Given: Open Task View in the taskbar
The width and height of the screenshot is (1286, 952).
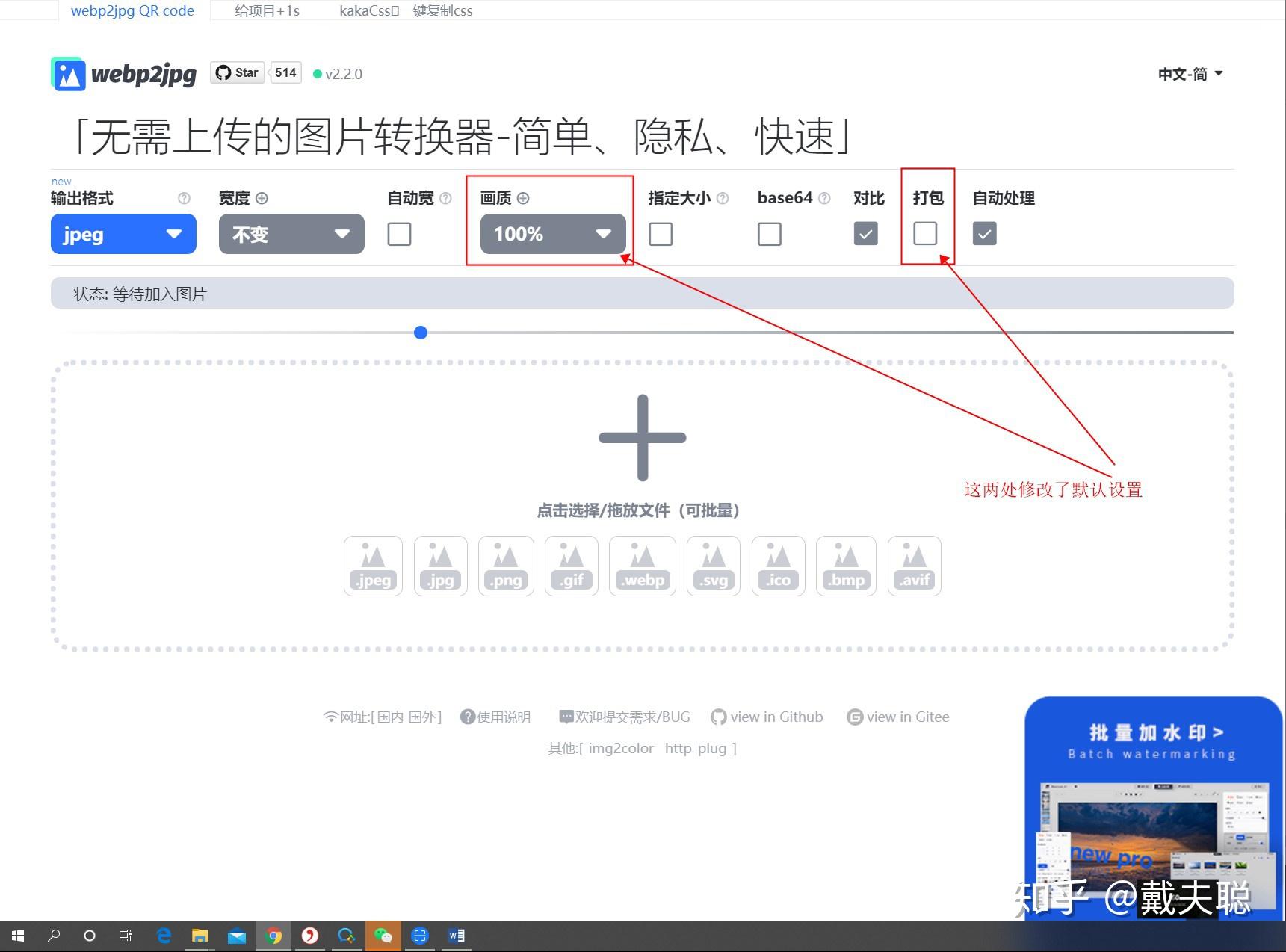Looking at the screenshot, I should pyautogui.click(x=126, y=936).
